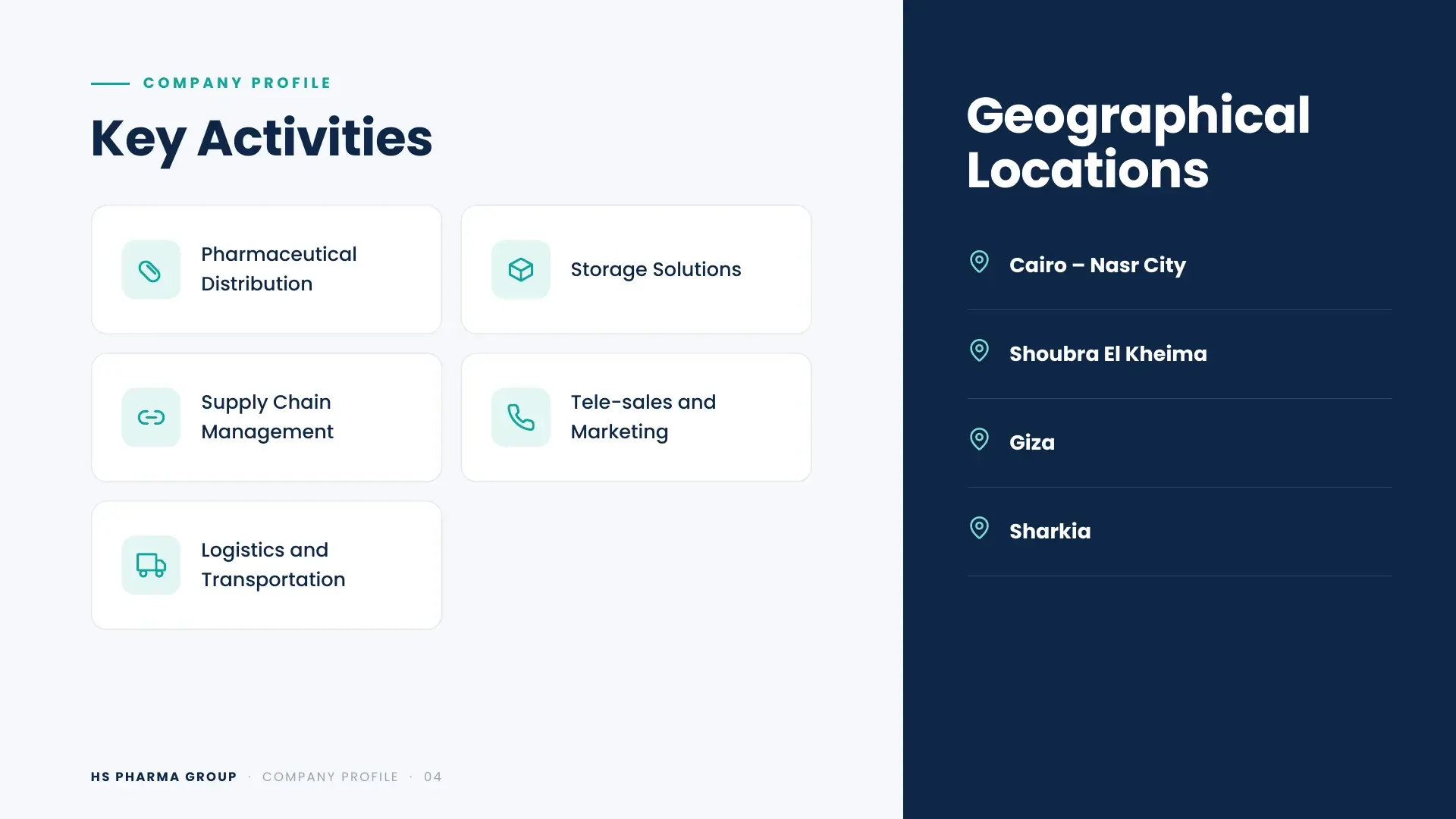Click the chain link icon for Supply Chain Management

(x=150, y=418)
